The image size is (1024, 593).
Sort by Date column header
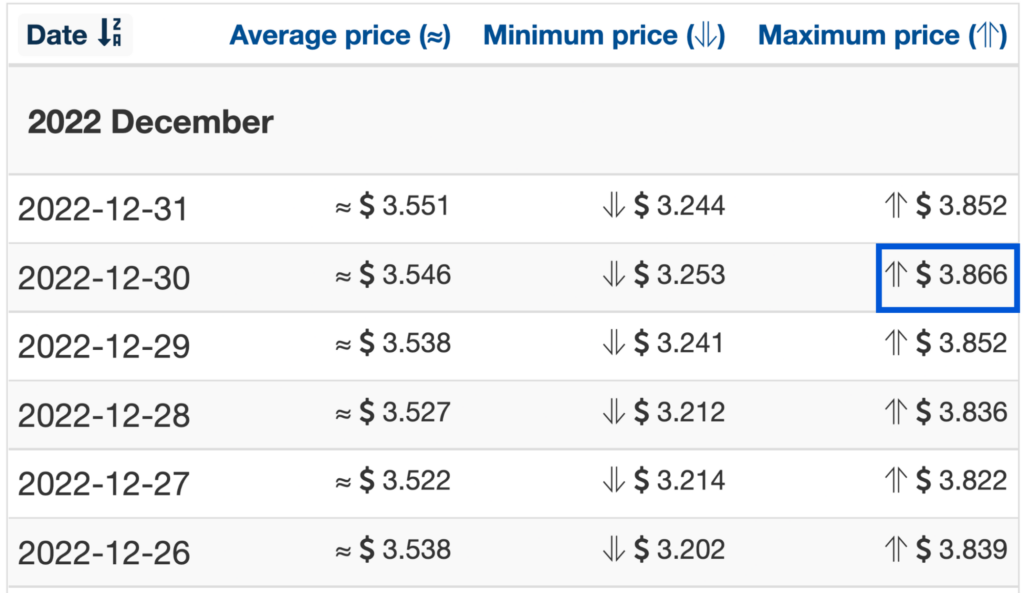click(75, 35)
